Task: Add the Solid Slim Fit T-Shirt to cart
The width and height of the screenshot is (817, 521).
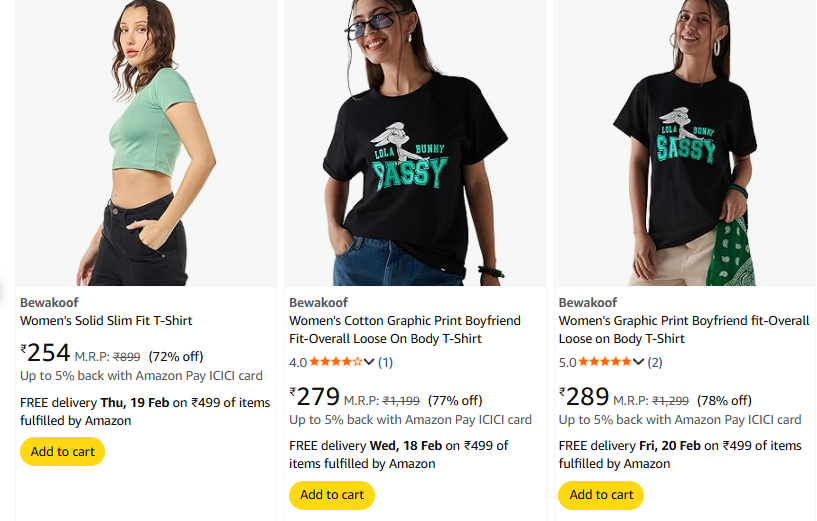Action: click(x=62, y=451)
